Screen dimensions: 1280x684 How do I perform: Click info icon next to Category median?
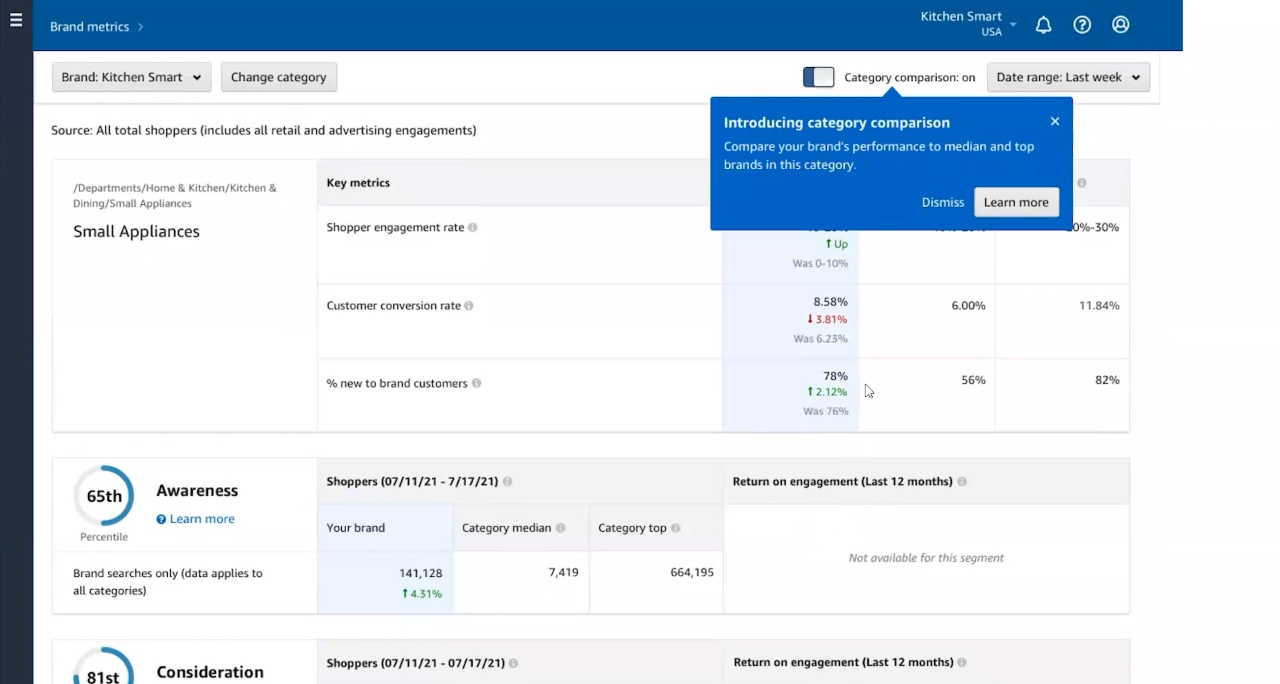(560, 528)
